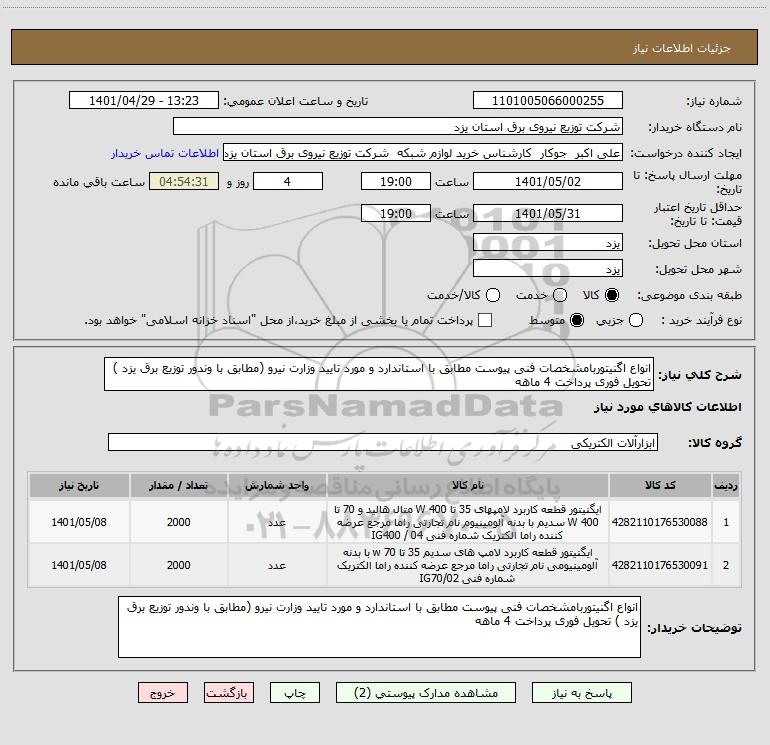Click the کد کالا column header
The width and height of the screenshot is (770, 745).
click(660, 485)
